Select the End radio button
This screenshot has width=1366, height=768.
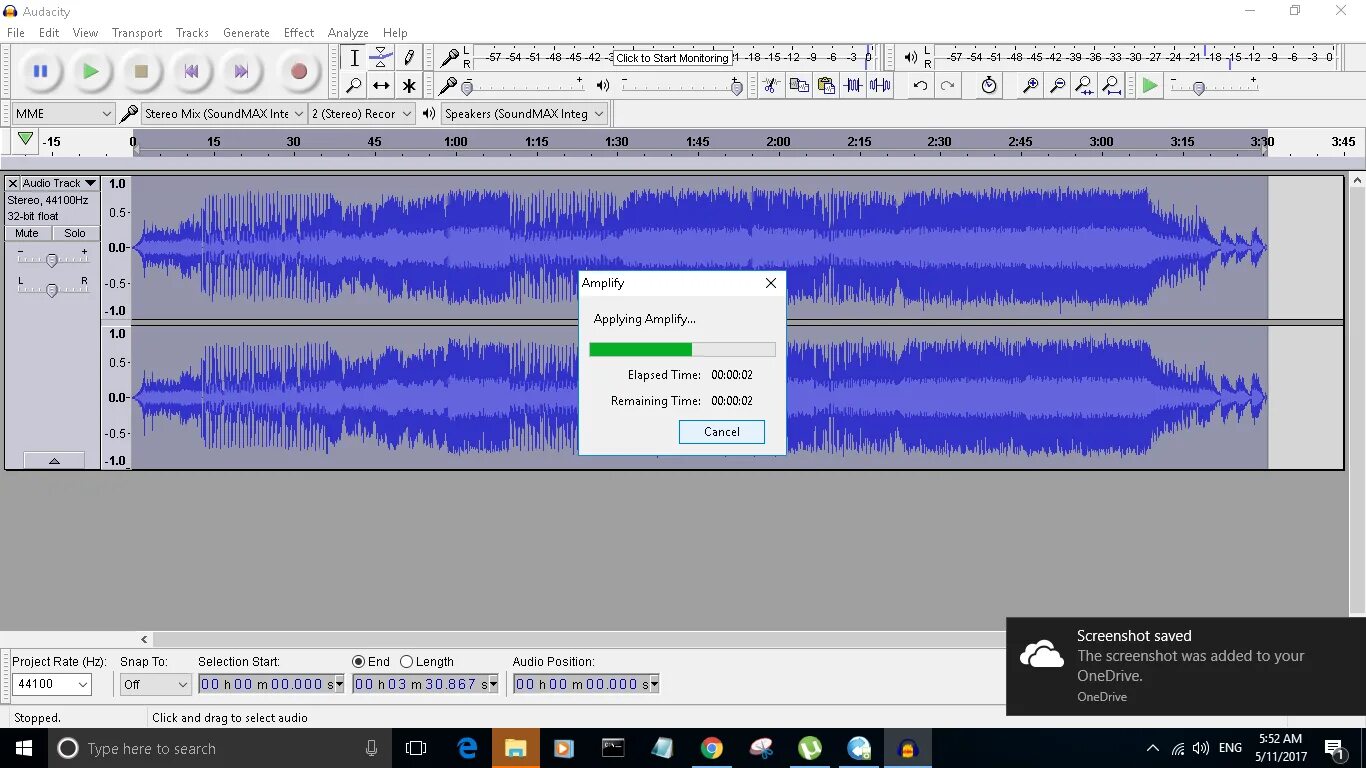click(x=359, y=662)
